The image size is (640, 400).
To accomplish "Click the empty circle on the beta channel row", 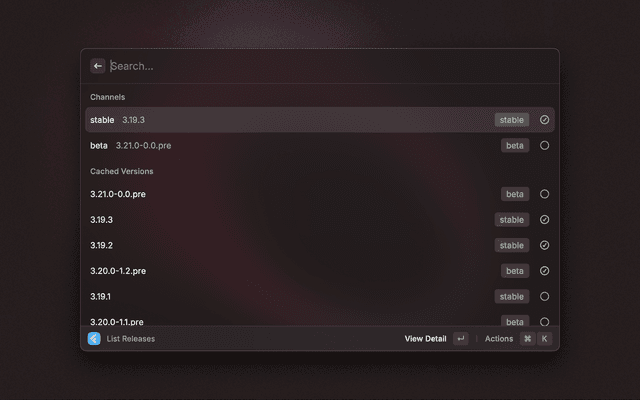I will point(544,145).
